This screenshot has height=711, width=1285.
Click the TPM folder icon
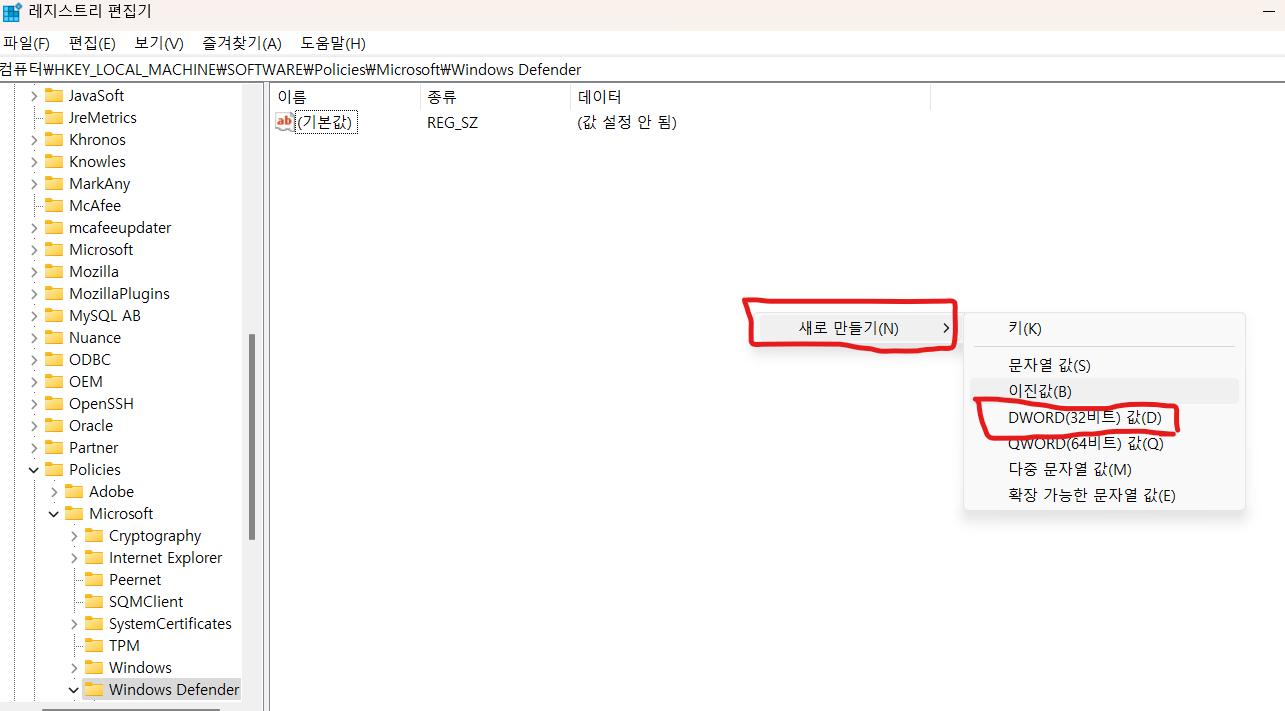pyautogui.click(x=94, y=646)
